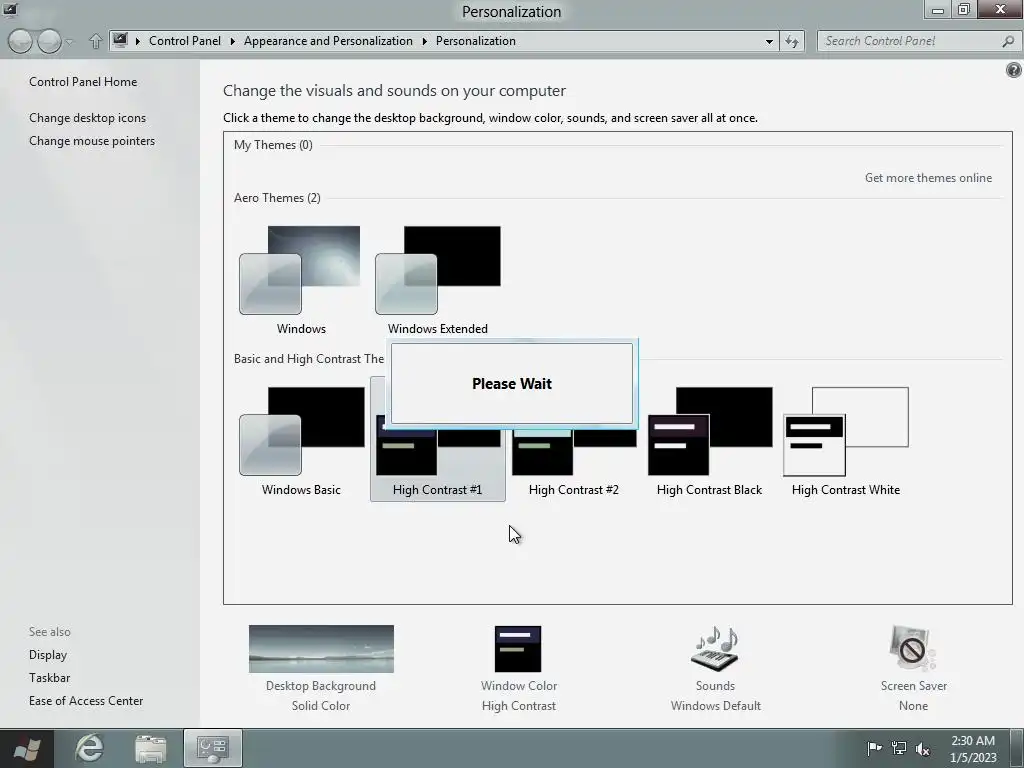
Task: Click the Back navigation arrow
Action: click(20, 41)
